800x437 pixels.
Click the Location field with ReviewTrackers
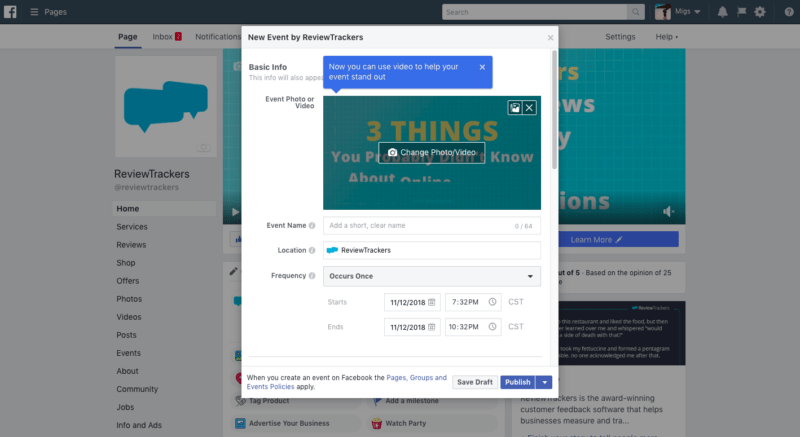coord(432,250)
